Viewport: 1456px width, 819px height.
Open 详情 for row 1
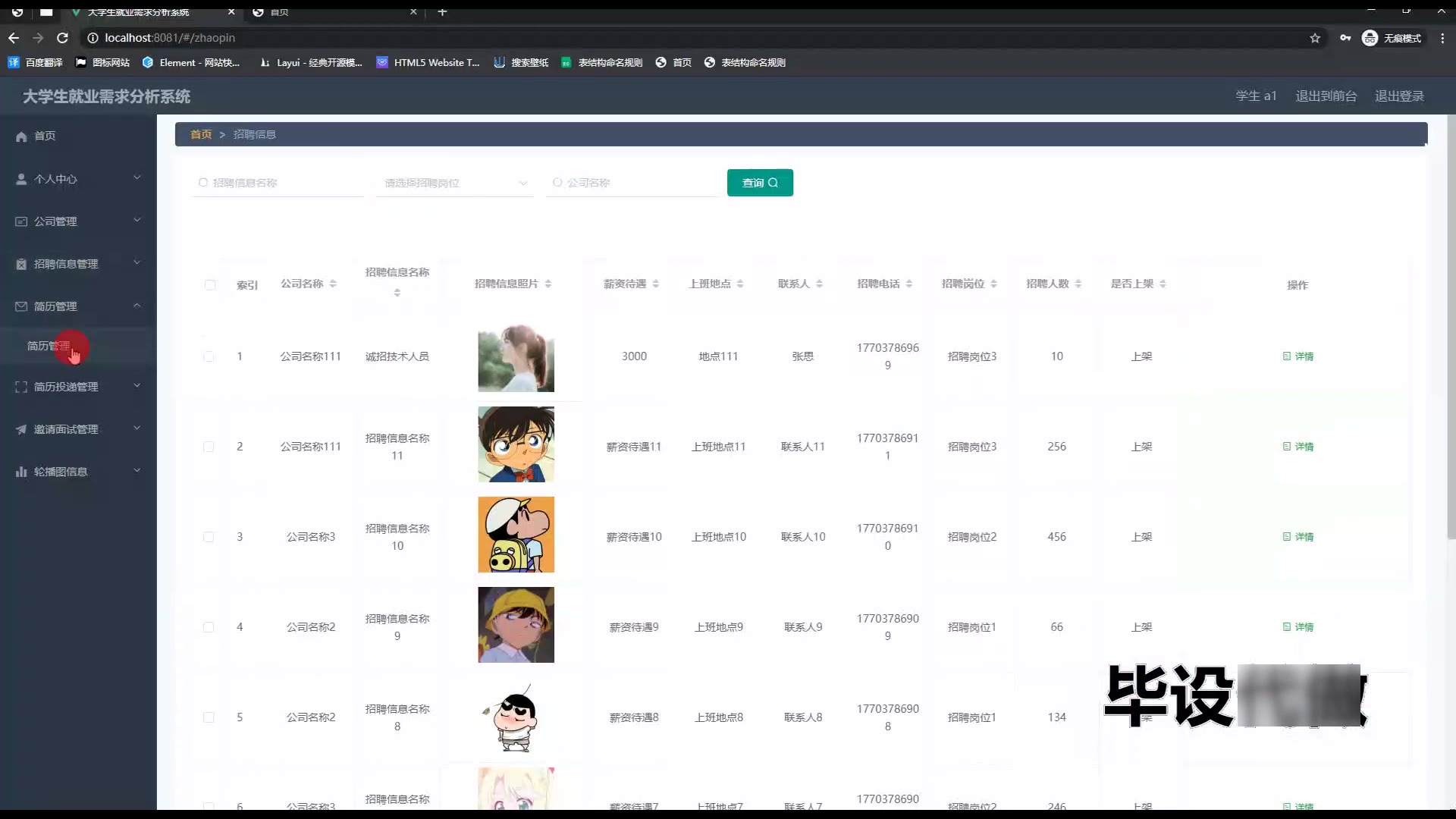1298,356
